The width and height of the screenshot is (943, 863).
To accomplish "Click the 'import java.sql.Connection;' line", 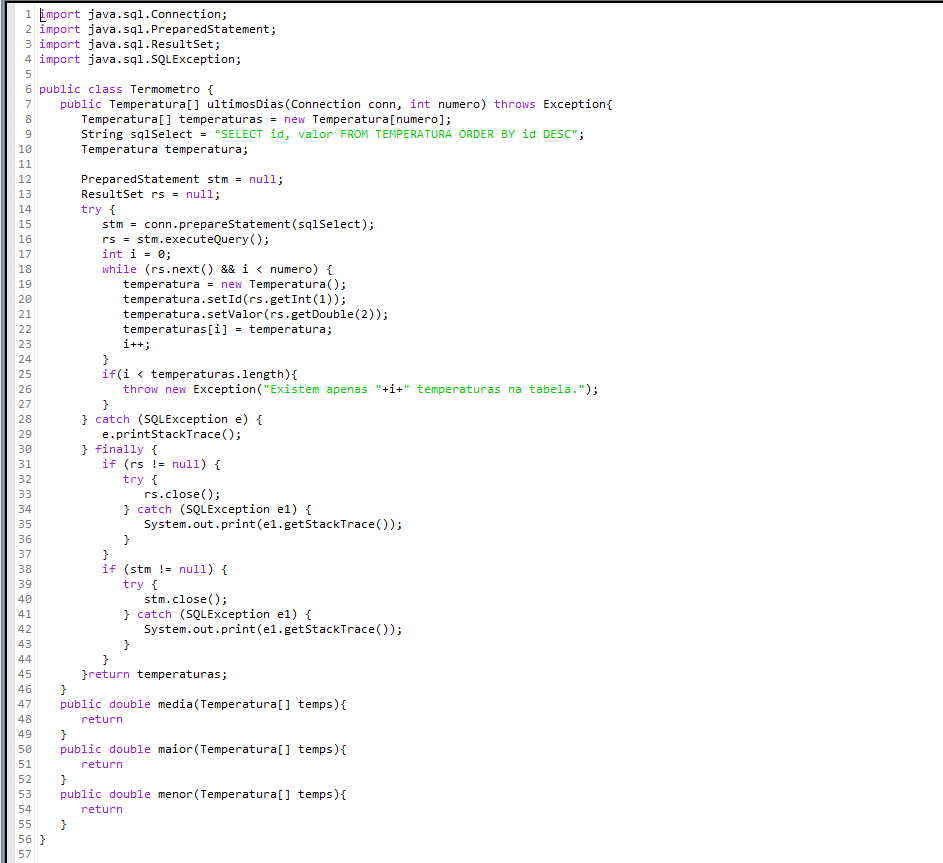I will tap(134, 14).
